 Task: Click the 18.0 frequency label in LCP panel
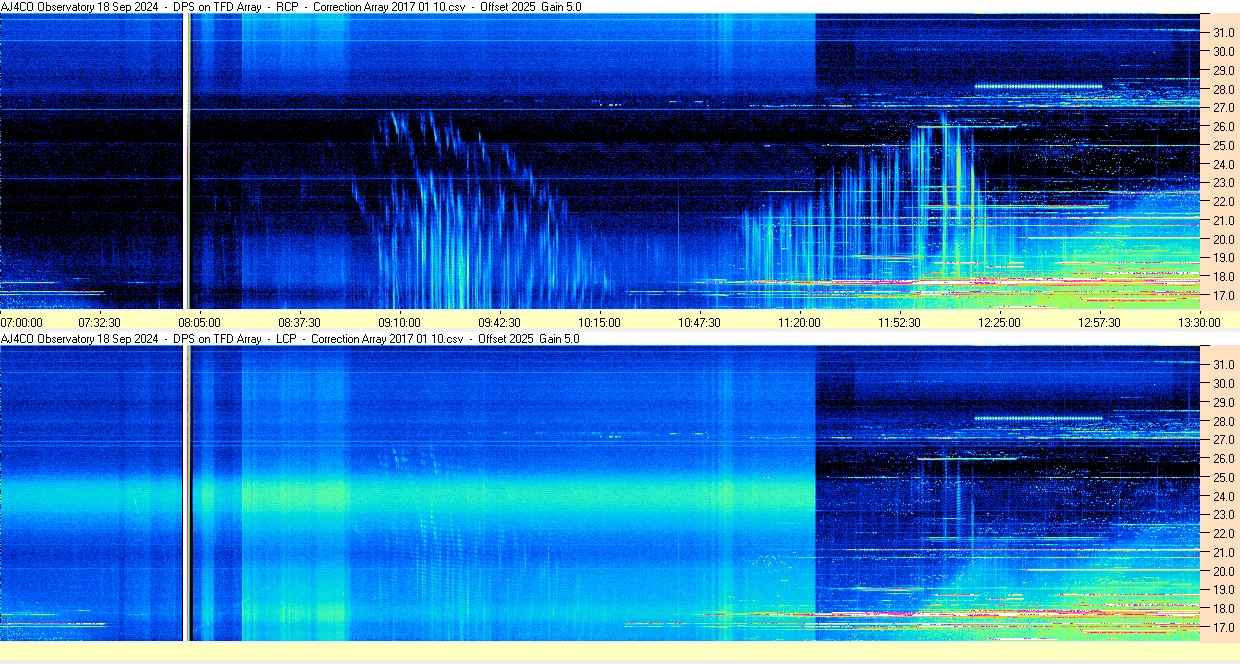(x=1223, y=609)
